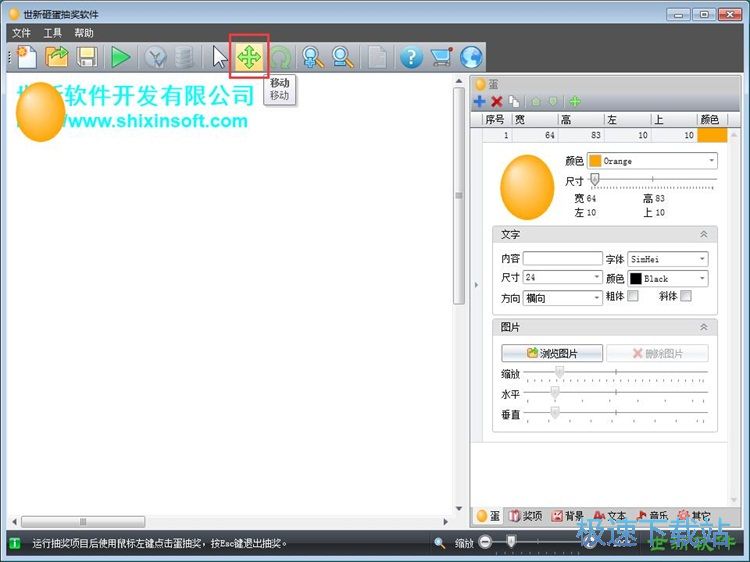Click the green Run lottery play icon
Screen dimensions: 750x562
tap(121, 57)
